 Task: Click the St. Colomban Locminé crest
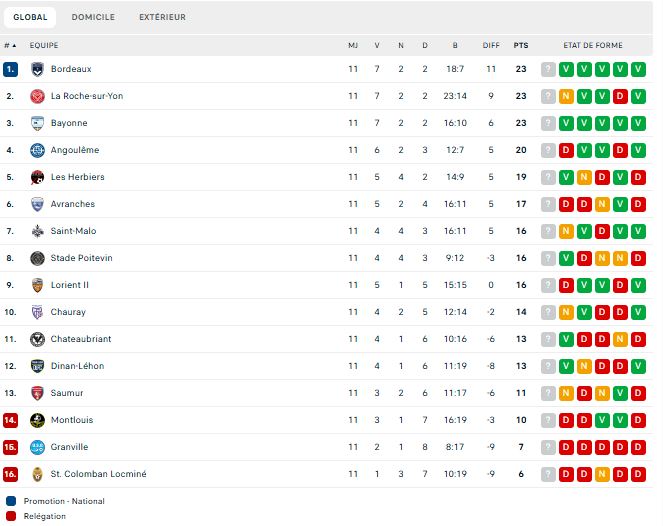(x=37, y=474)
